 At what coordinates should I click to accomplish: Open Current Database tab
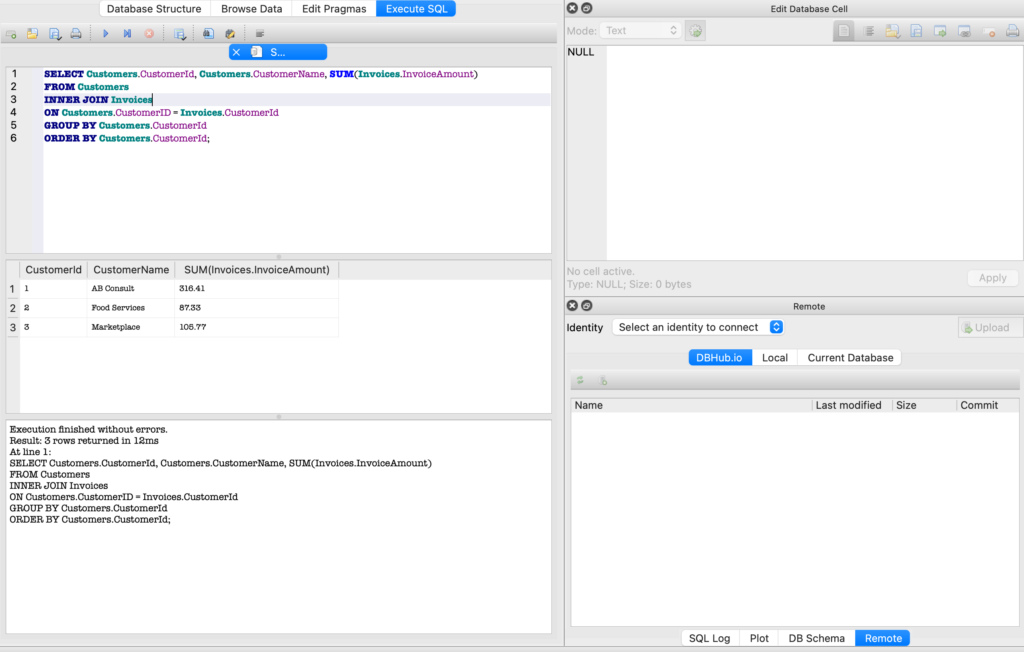pyautogui.click(x=850, y=358)
